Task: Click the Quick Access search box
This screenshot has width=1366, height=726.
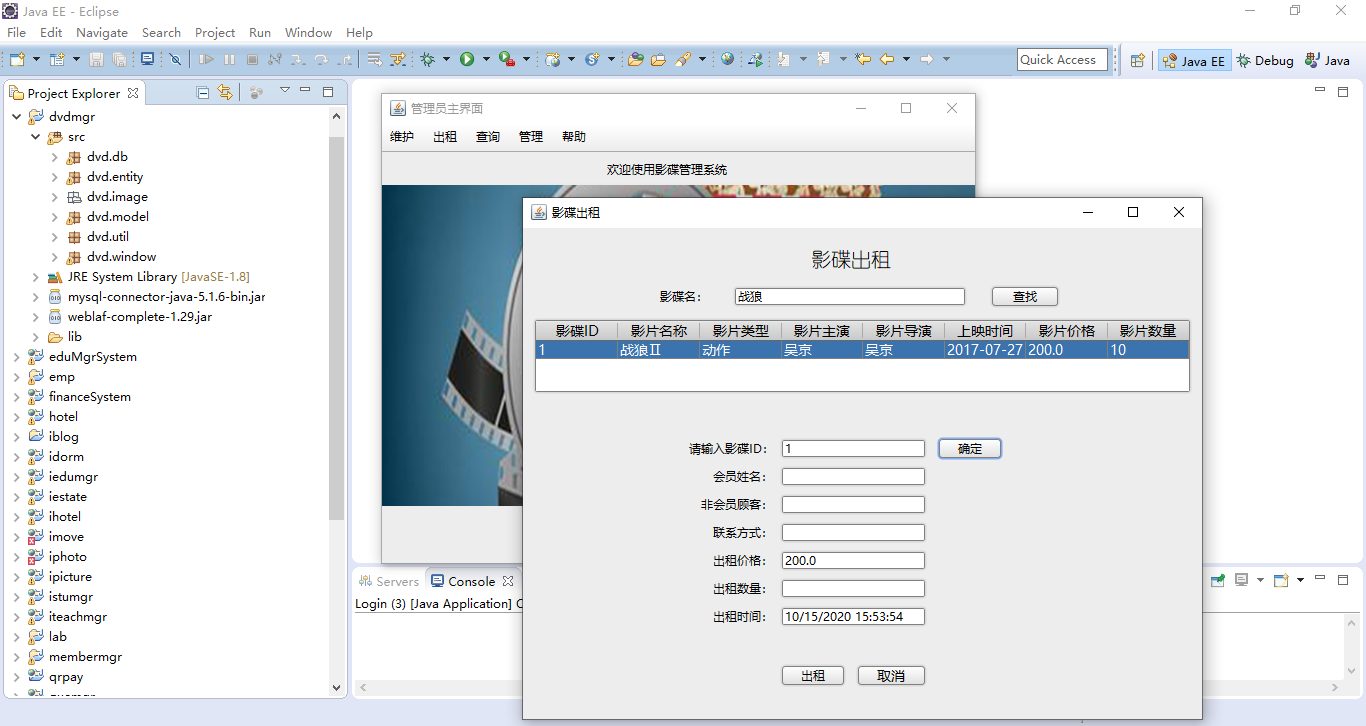Action: (x=1062, y=60)
